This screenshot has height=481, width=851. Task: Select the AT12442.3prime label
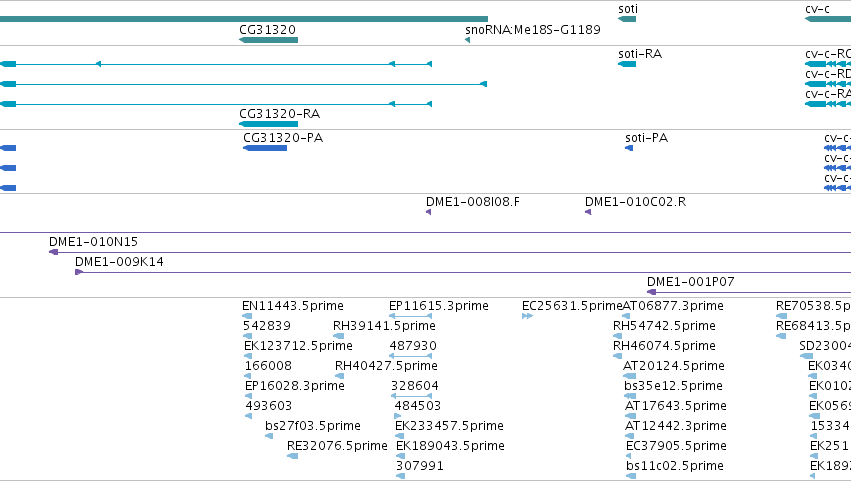click(676, 426)
